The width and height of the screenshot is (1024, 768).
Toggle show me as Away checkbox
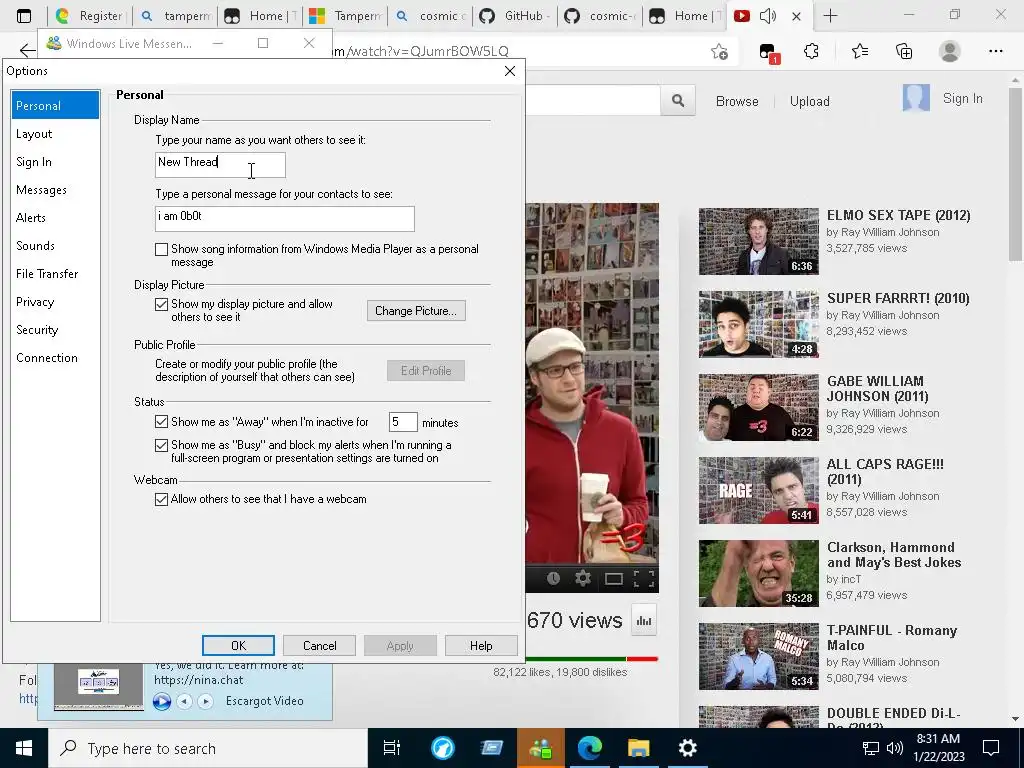pos(161,422)
